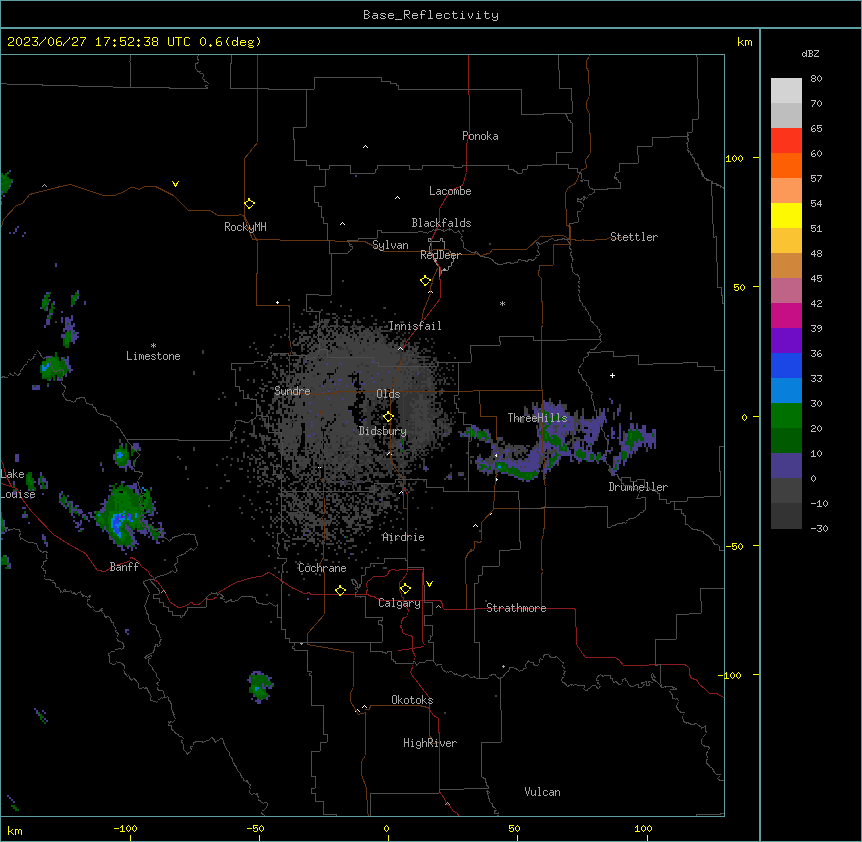Click the orange 60-57 dBZ legend swatch

point(786,165)
